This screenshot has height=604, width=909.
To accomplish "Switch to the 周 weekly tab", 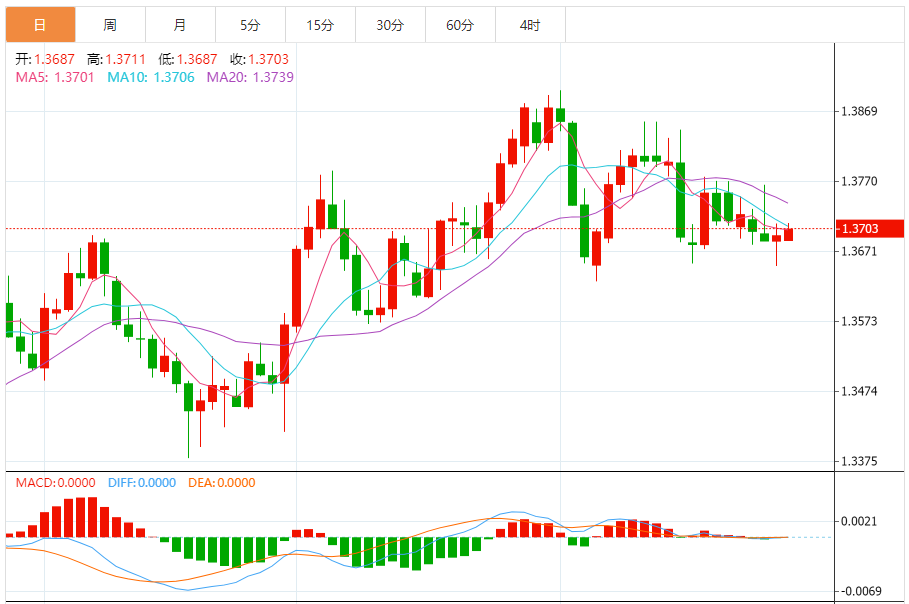I will tap(110, 25).
